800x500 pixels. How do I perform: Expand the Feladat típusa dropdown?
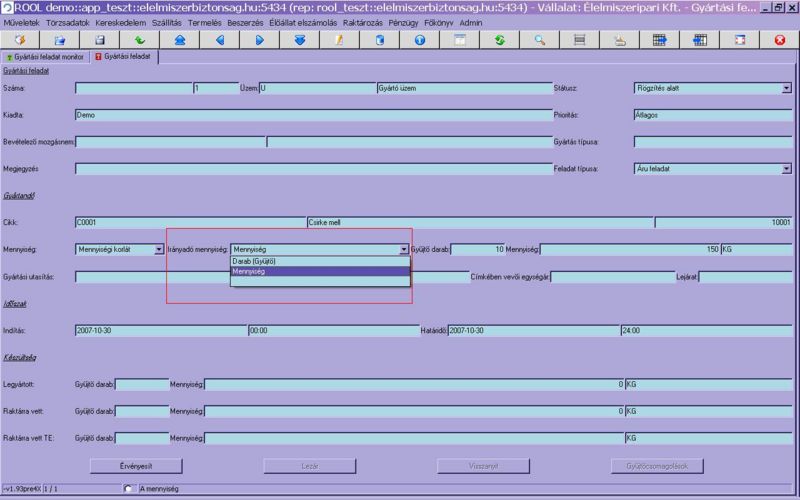786,169
